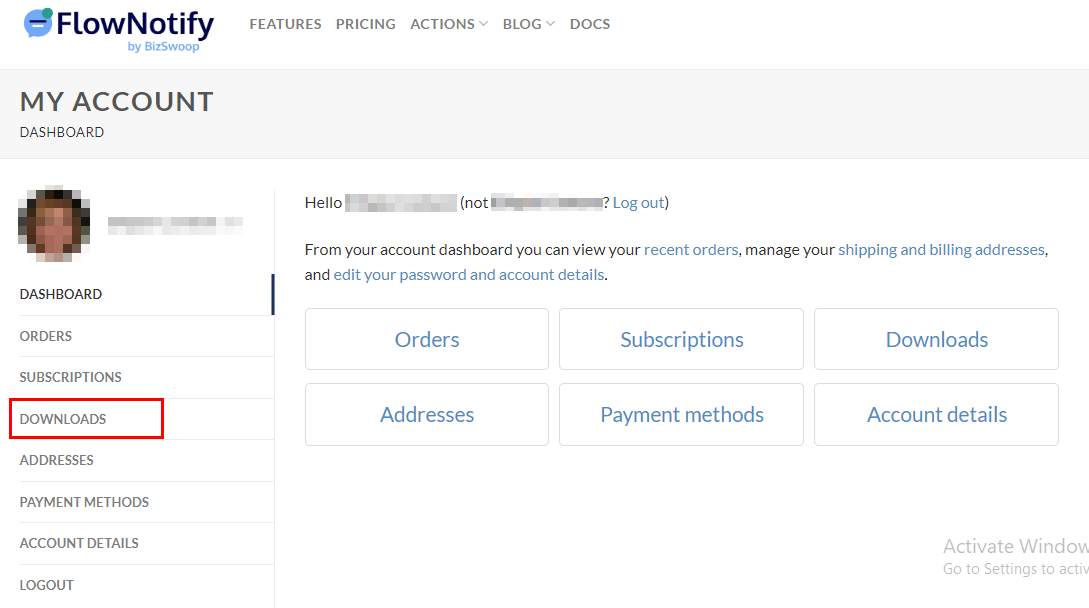Open SUBSCRIPTIONS from the sidebar
The height and width of the screenshot is (608, 1089).
pyautogui.click(x=71, y=377)
